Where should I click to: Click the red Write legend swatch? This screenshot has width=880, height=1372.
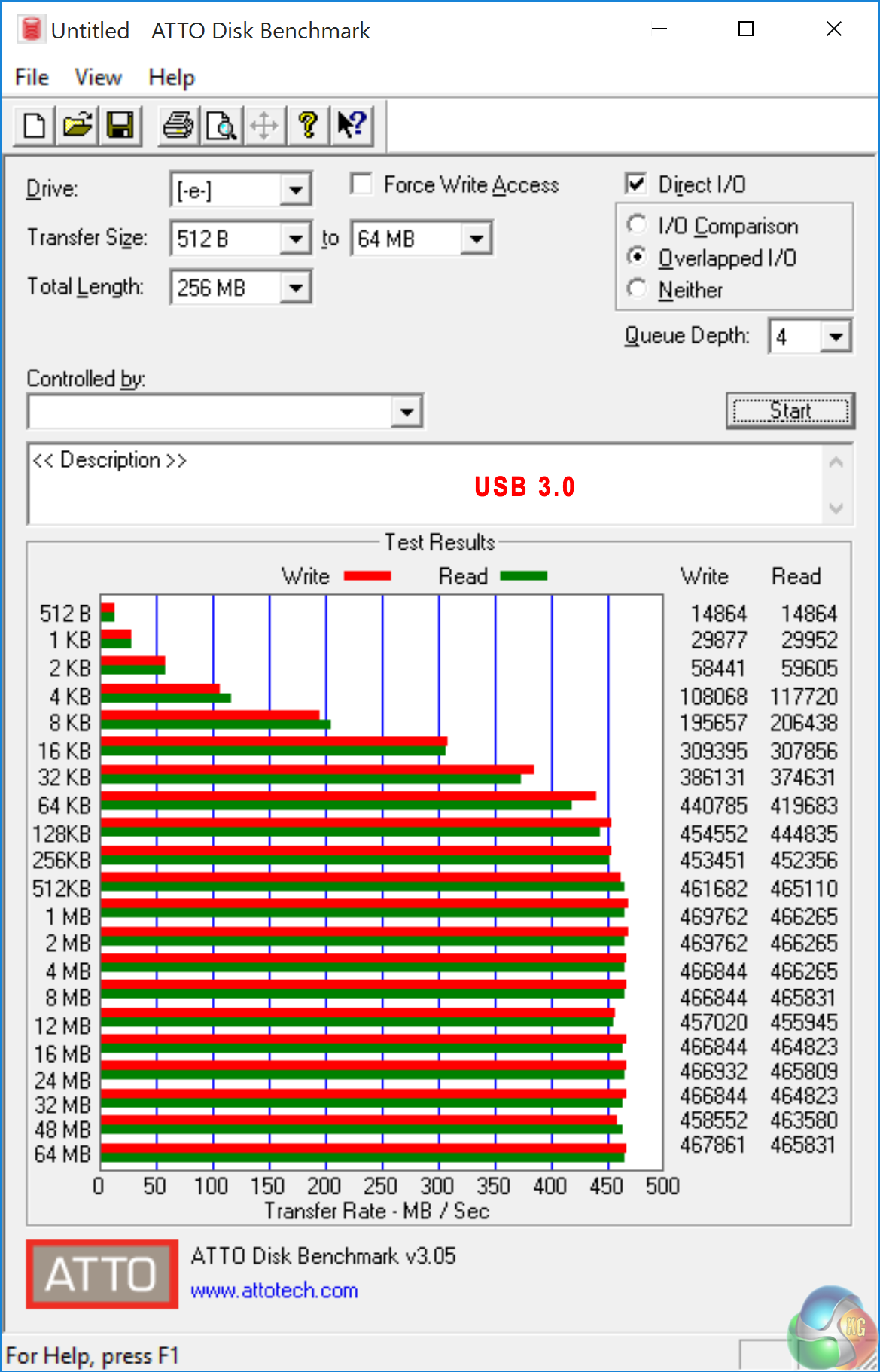click(367, 576)
